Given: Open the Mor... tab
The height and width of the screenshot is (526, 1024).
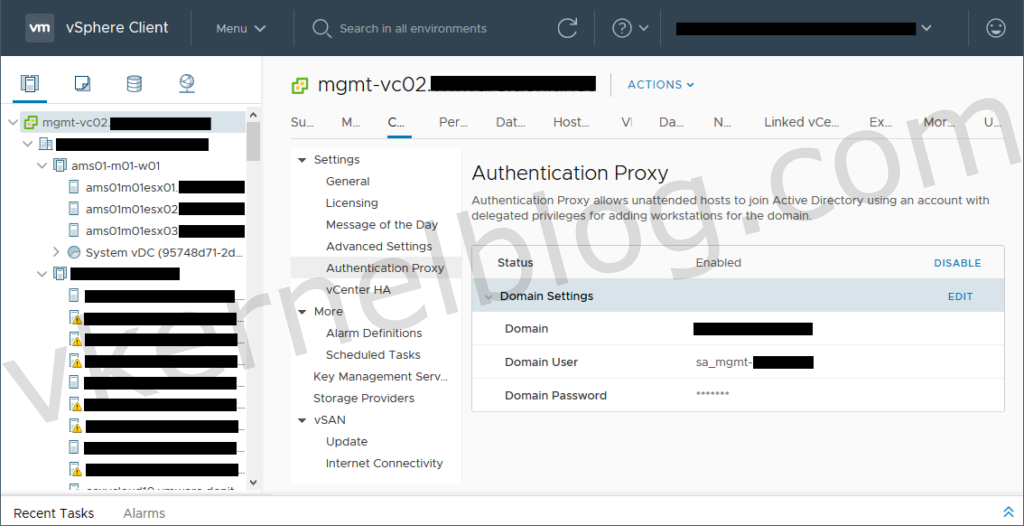Looking at the screenshot, I should tap(938, 122).
